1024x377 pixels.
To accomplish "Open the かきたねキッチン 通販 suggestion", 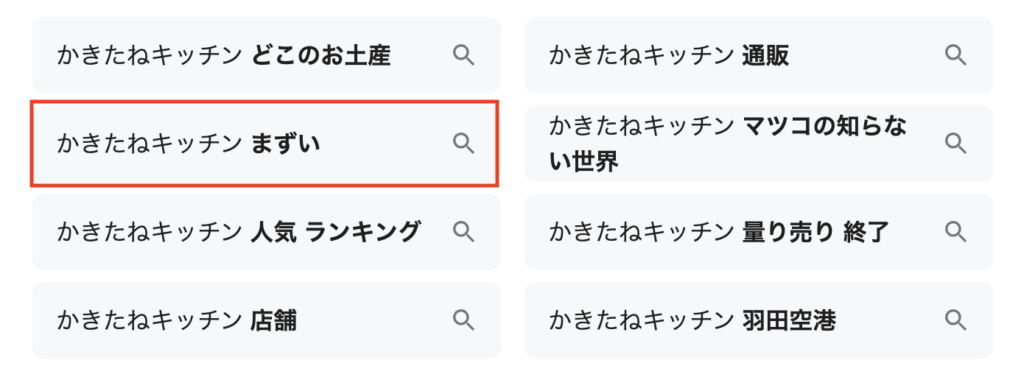I will (759, 56).
